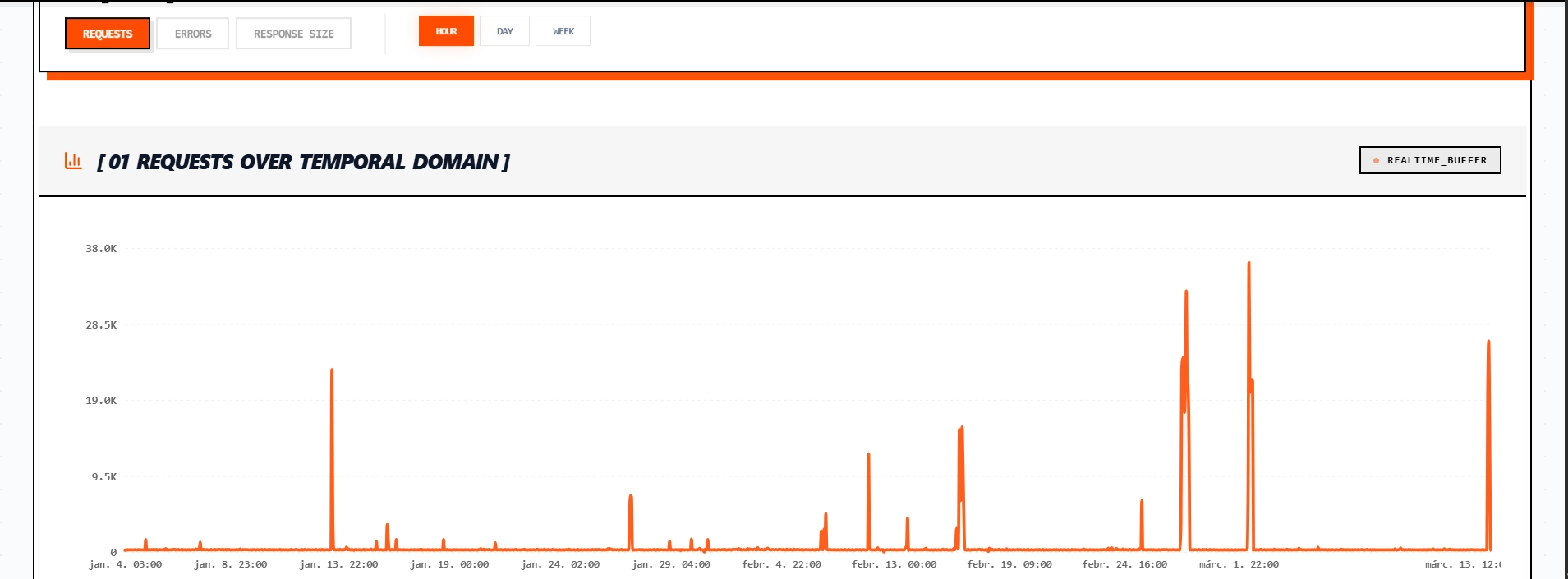
Task: Select the RESPONSE SIZE tab
Action: click(293, 34)
